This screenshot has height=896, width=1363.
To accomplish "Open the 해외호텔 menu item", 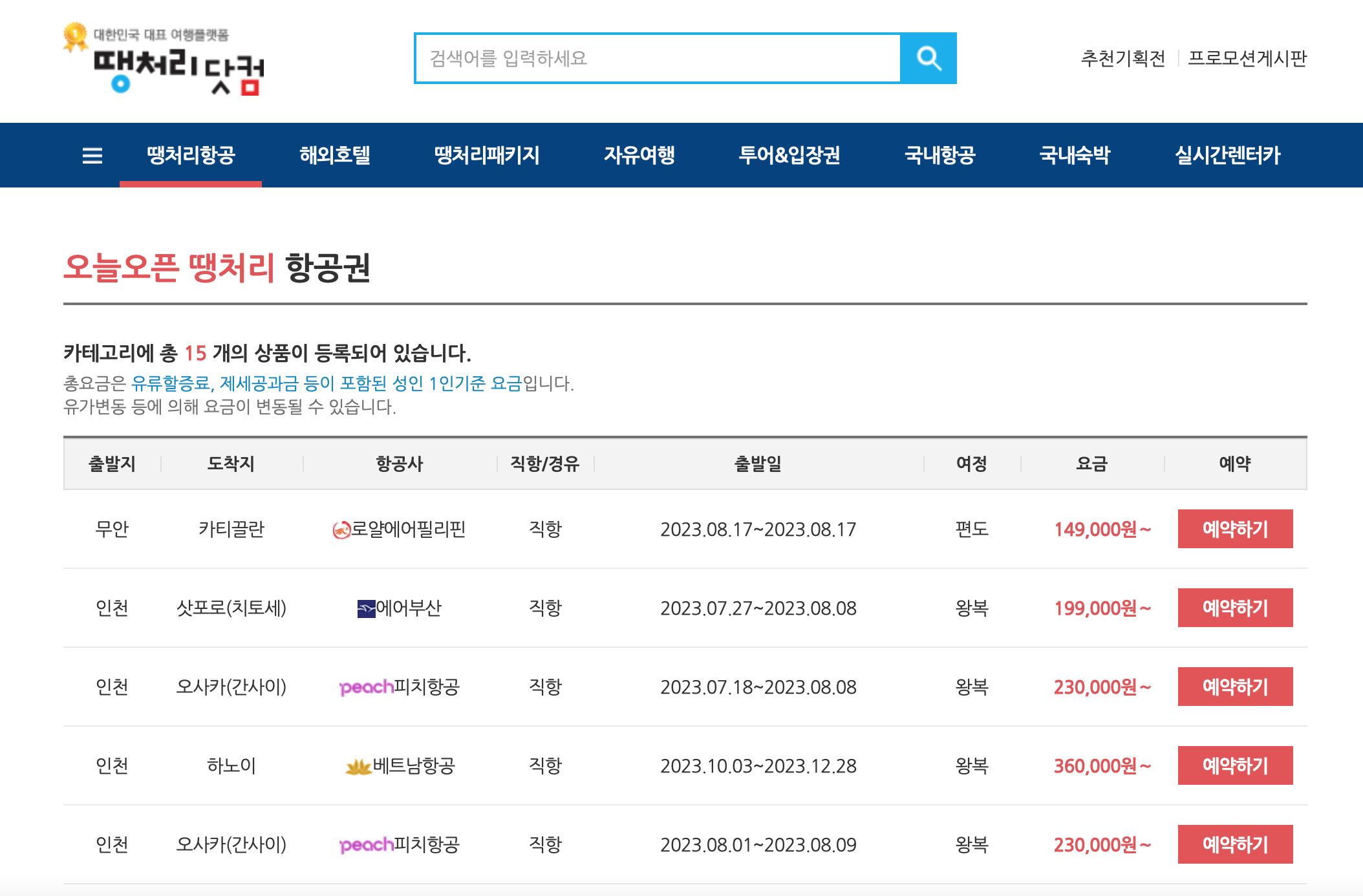I will (x=334, y=155).
